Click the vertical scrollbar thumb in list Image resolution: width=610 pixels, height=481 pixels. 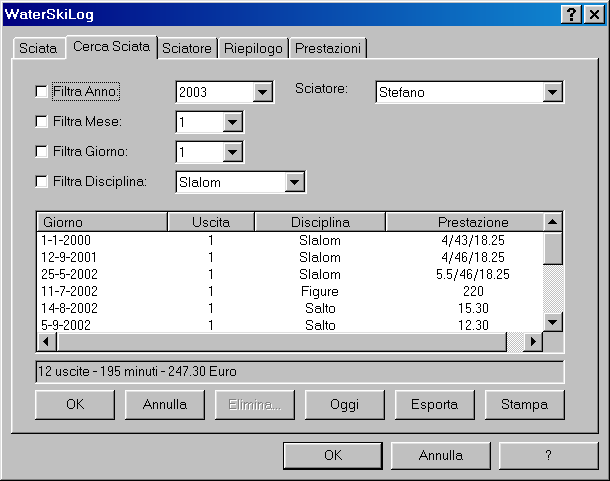553,247
